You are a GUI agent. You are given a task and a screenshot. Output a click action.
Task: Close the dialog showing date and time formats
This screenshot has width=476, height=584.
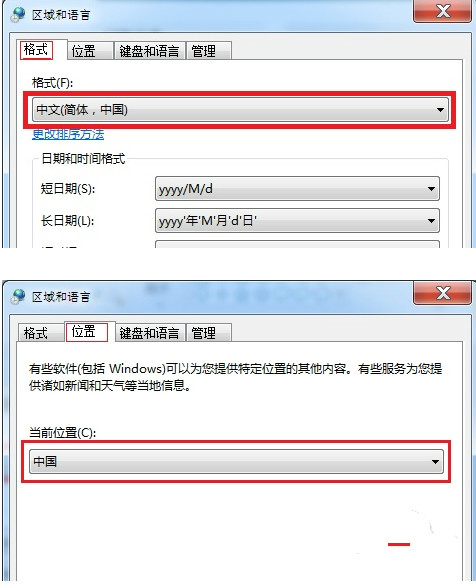pyautogui.click(x=442, y=12)
